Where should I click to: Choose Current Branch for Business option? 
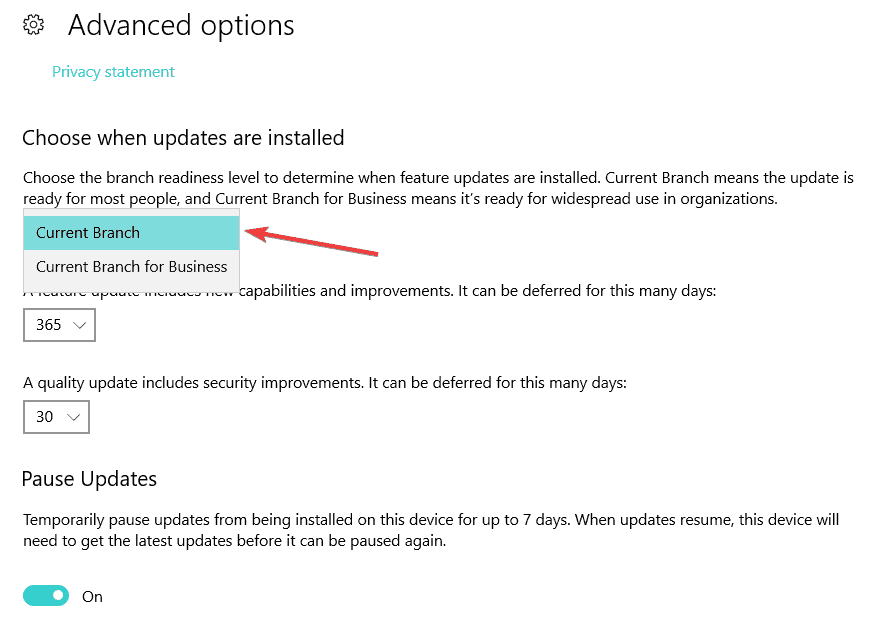tap(131, 267)
